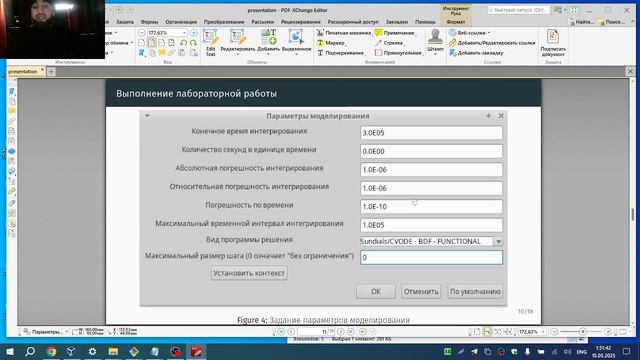
Task: Open ribbon zoom level 172,63% dropdown
Action: tap(184, 33)
